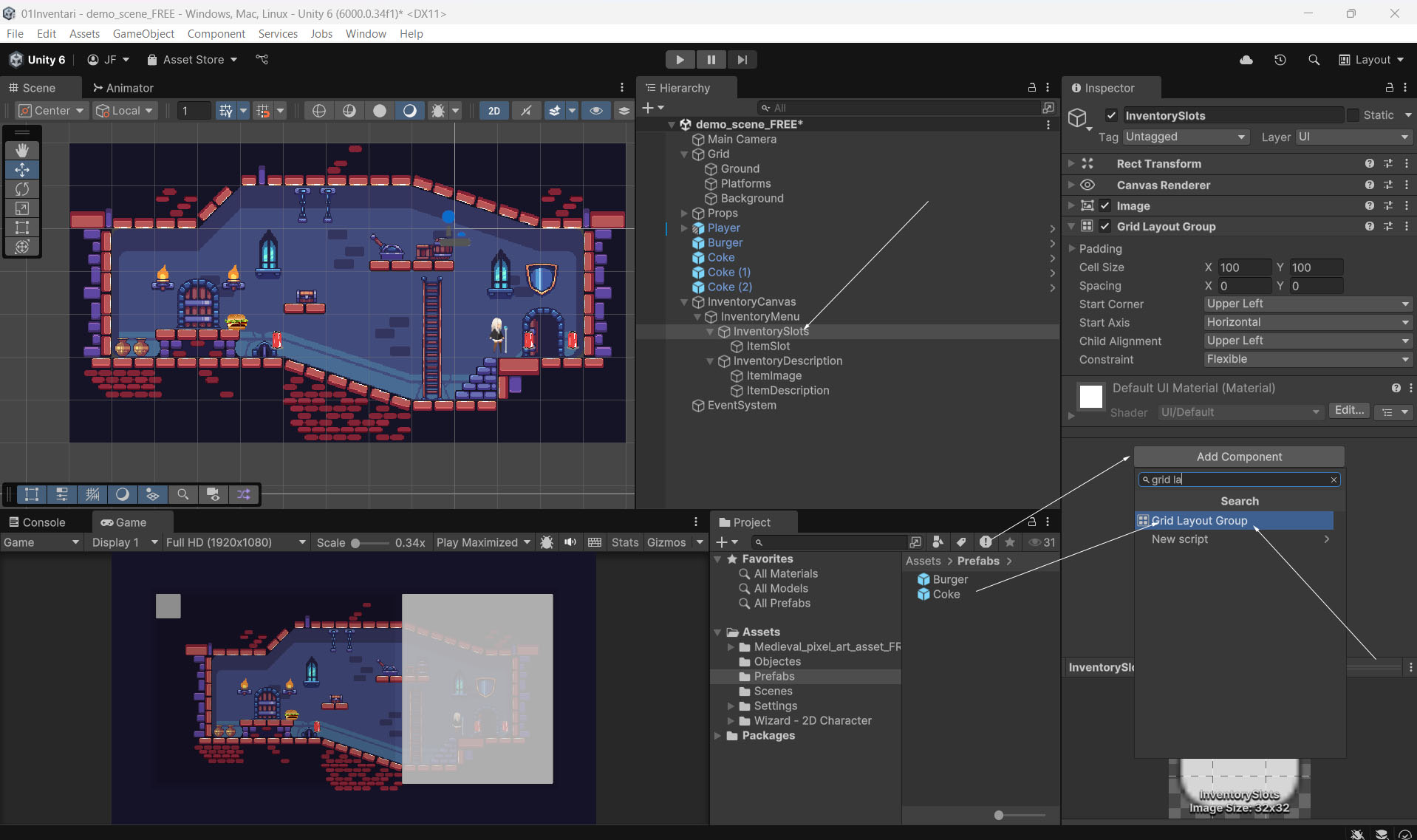Click the global search magnifier icon

point(1314,60)
